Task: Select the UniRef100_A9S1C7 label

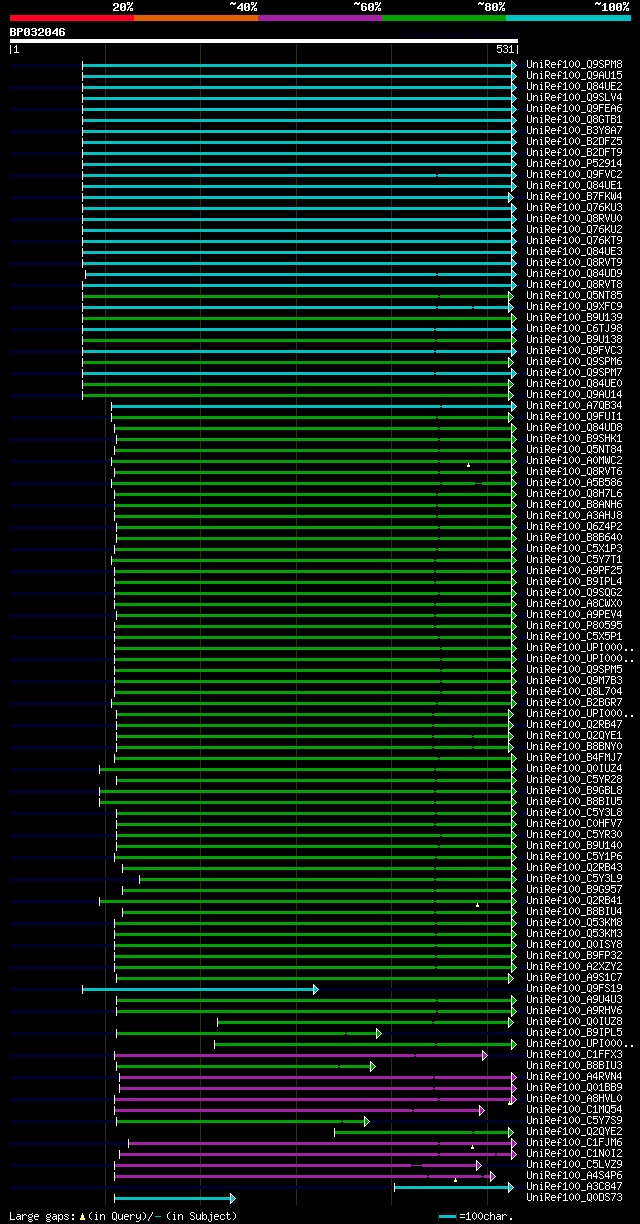Action: click(x=575, y=977)
